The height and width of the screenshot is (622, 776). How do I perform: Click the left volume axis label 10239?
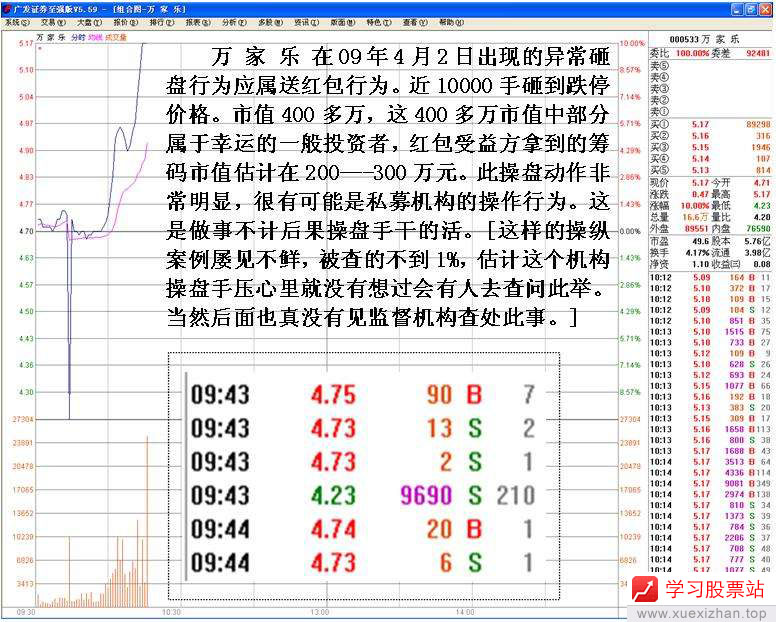(23, 537)
